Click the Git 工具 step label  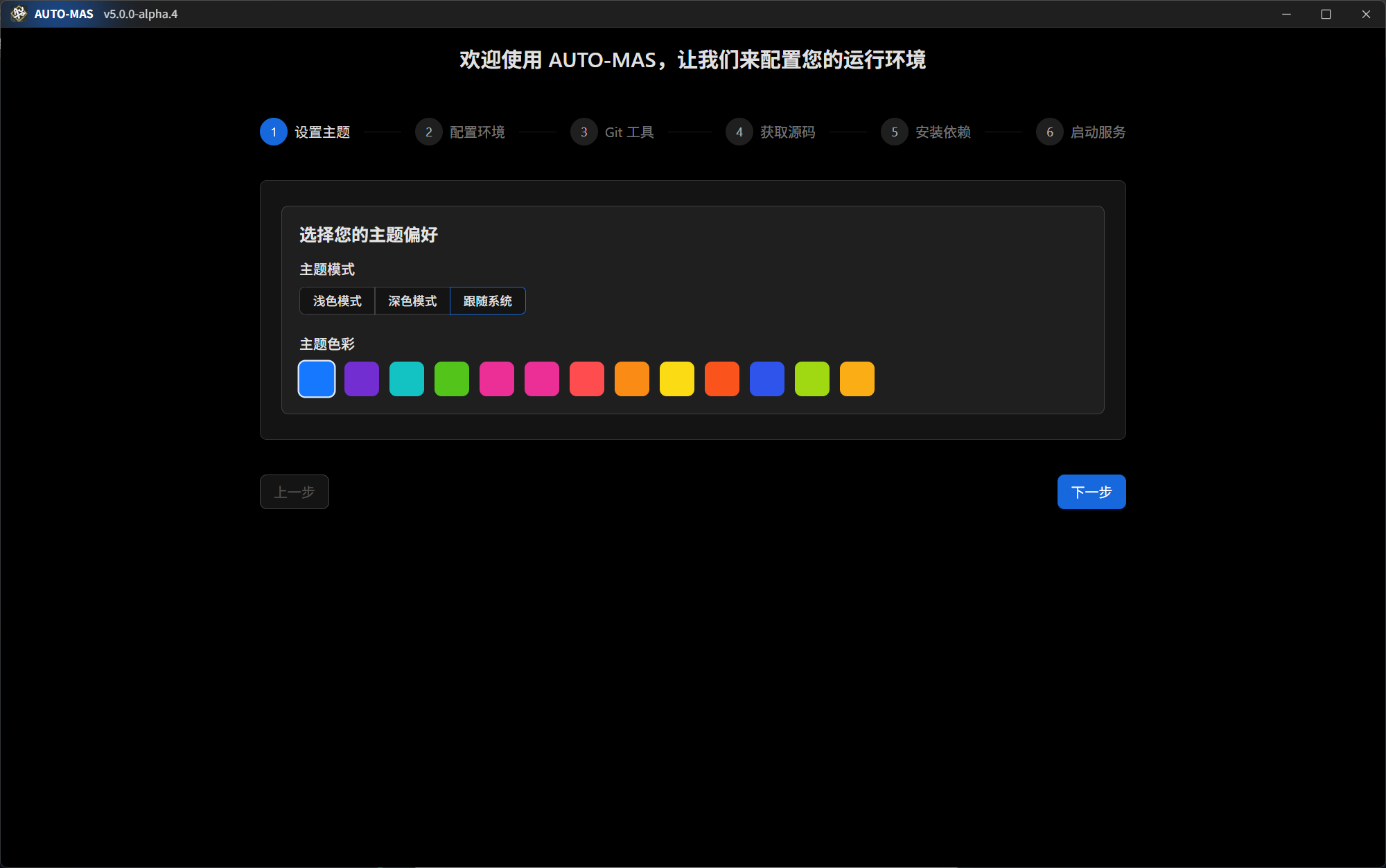pos(629,132)
